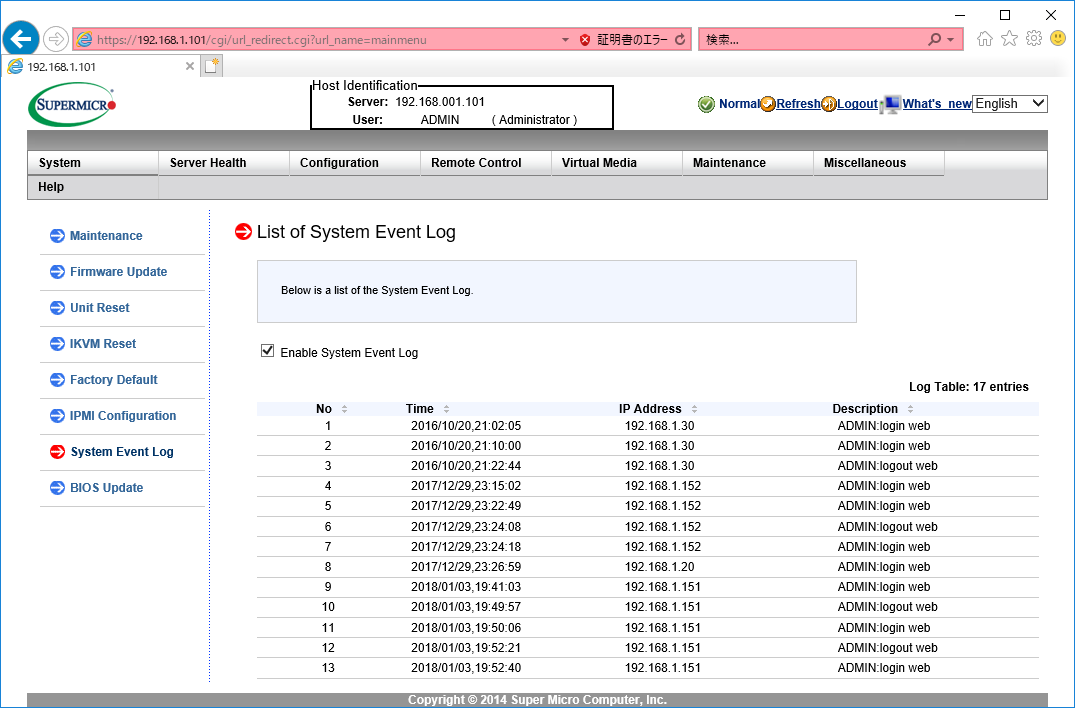
Task: Click the What's new monitor icon
Action: pos(890,104)
